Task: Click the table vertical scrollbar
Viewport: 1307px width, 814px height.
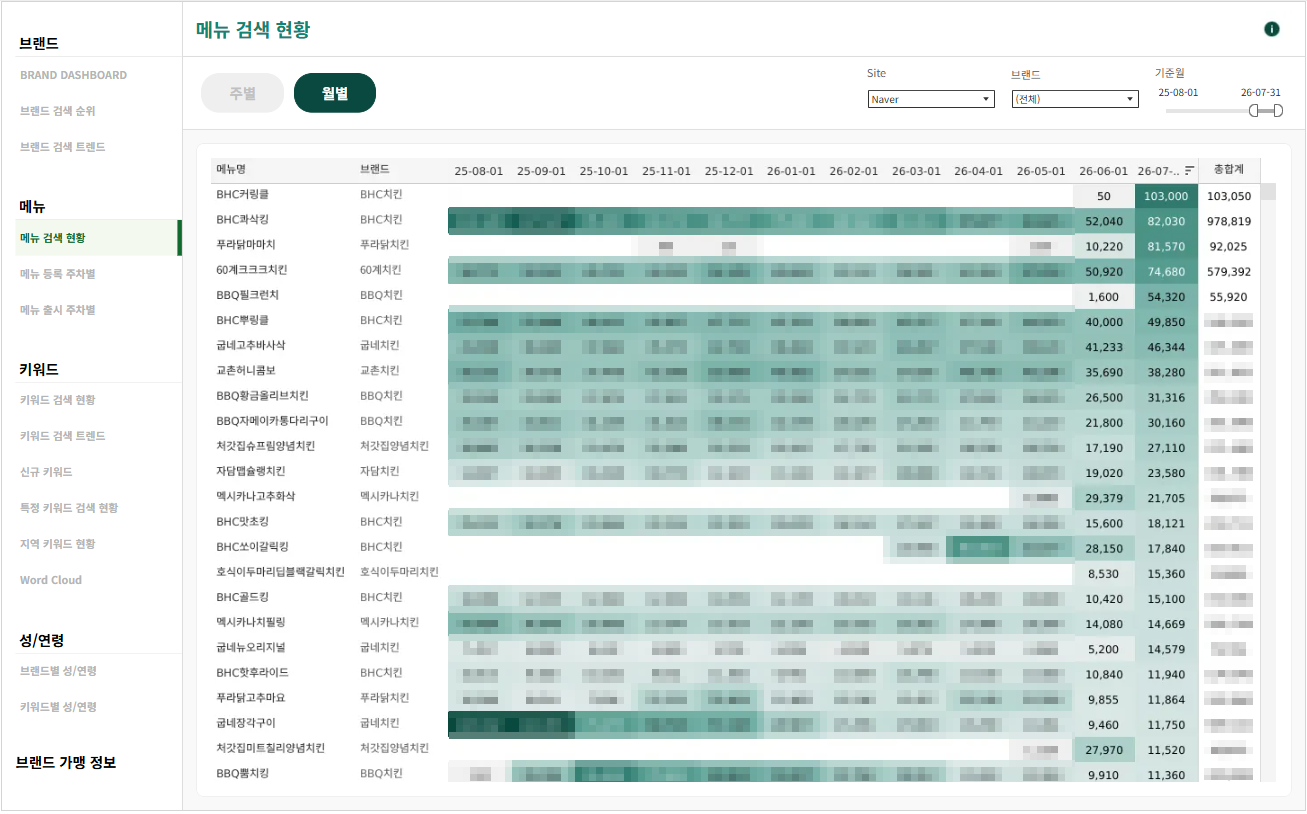Action: click(x=1268, y=480)
